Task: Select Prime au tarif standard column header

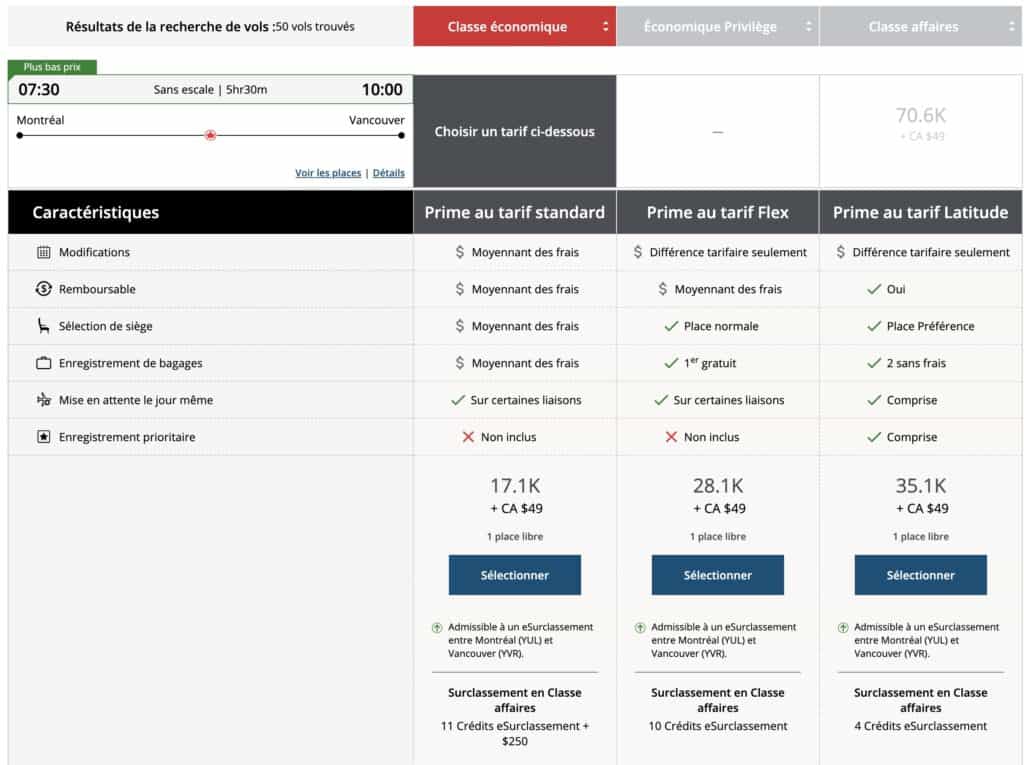Action: [514, 212]
